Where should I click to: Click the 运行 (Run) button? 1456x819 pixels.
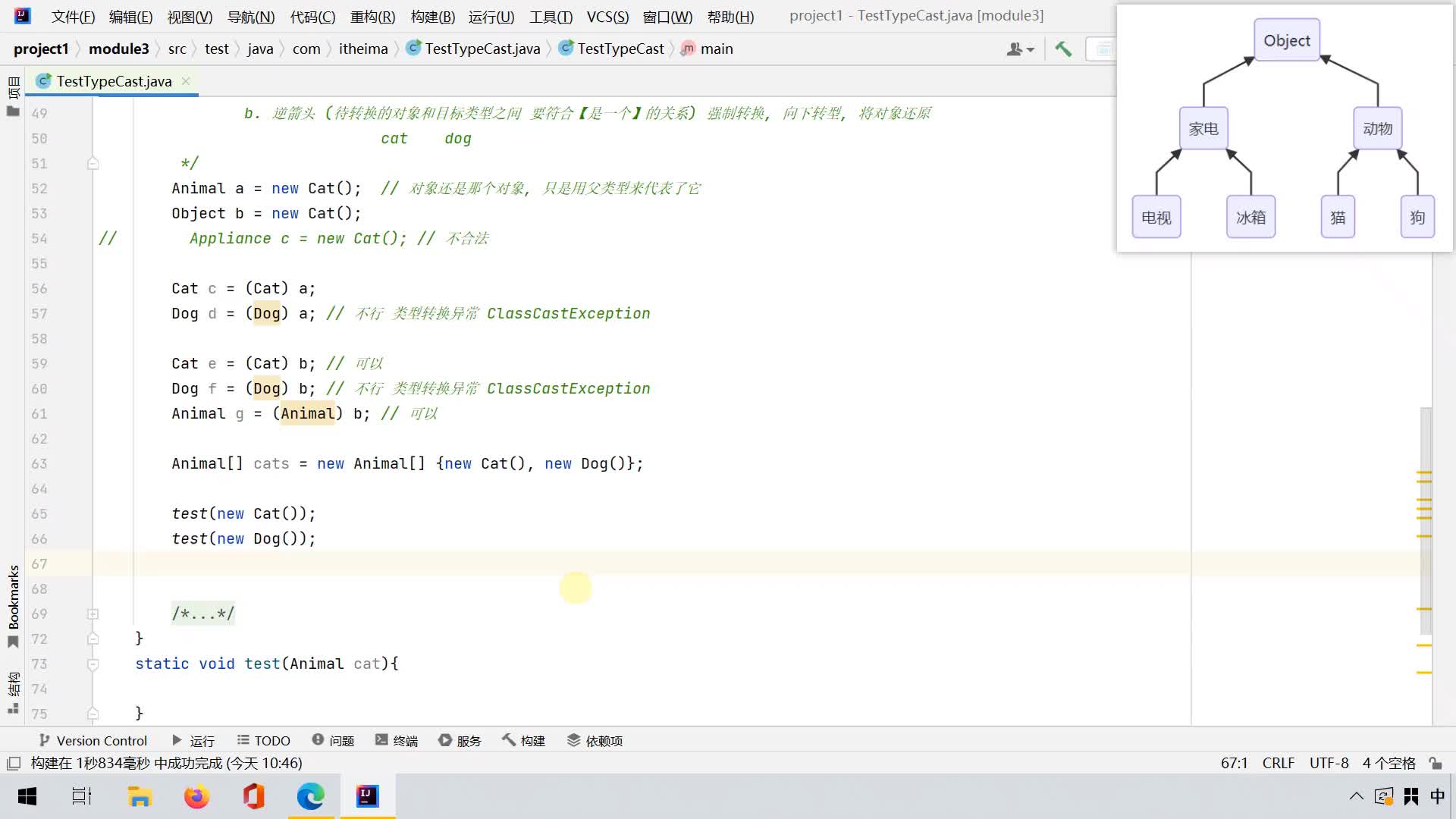tap(193, 740)
